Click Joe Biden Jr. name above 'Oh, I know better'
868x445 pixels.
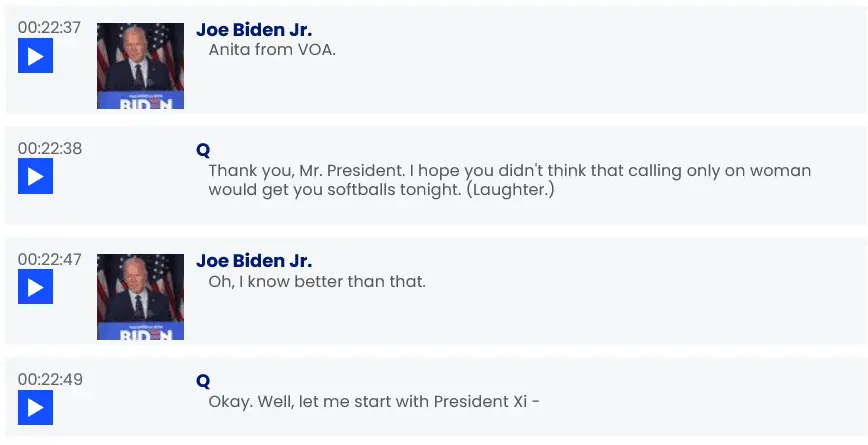[x=254, y=261]
